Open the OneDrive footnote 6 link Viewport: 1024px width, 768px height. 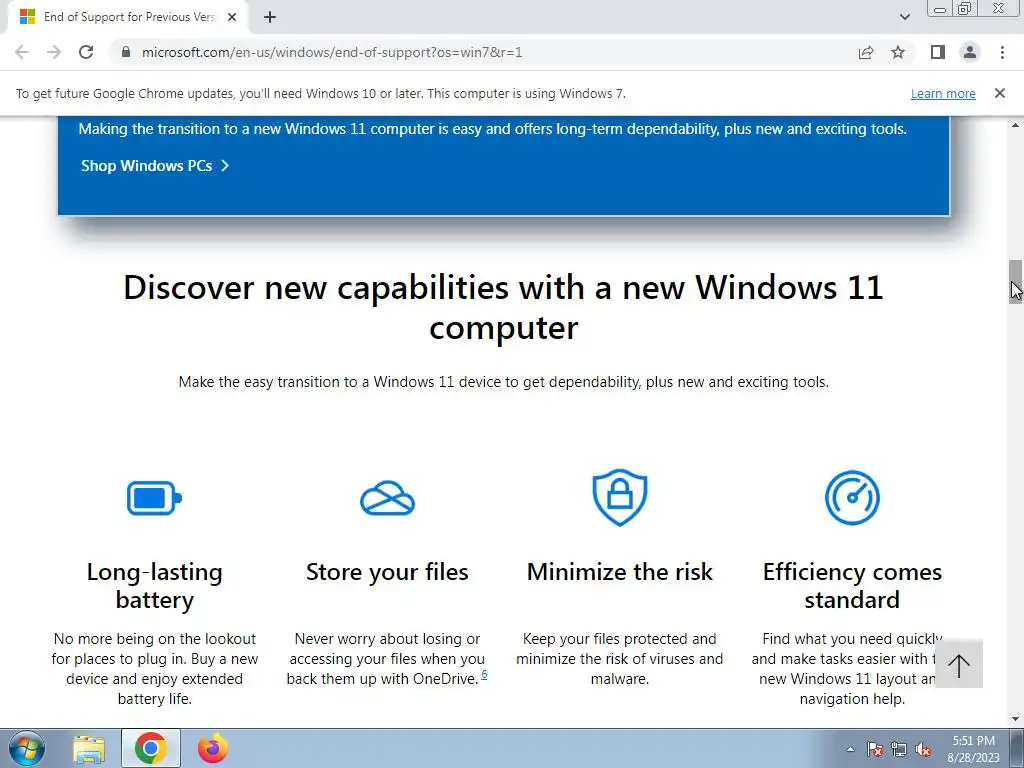pyautogui.click(x=484, y=675)
